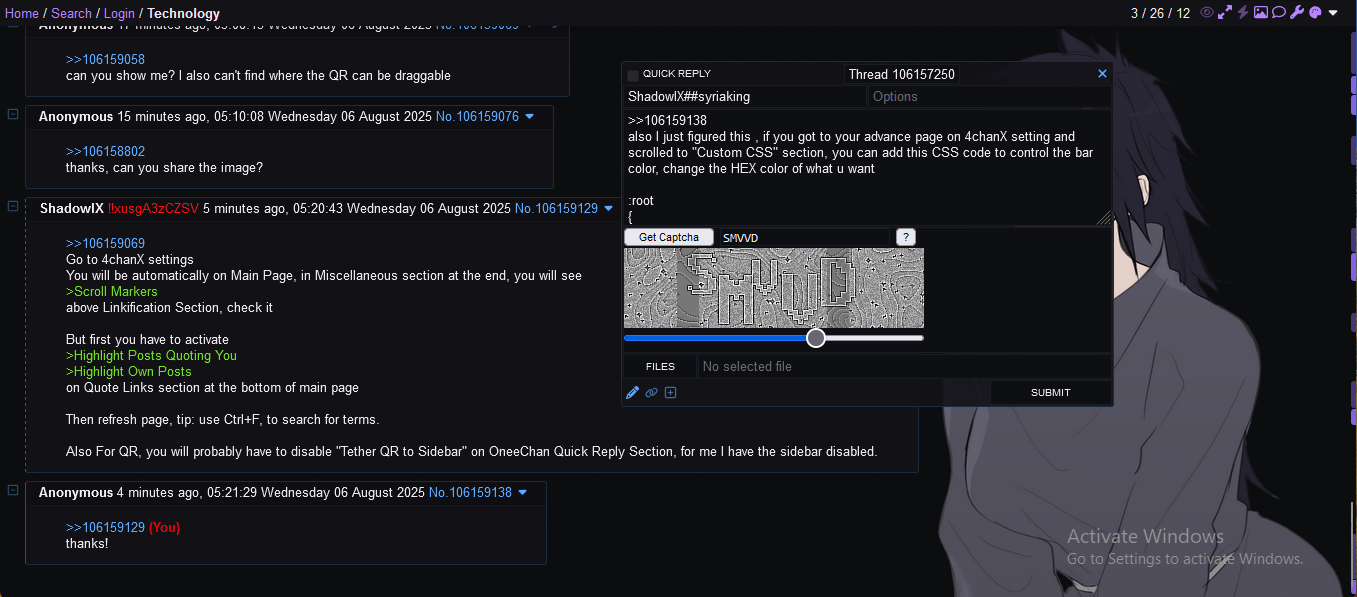Click the captcha slider handle
Viewport: 1357px width, 597px height.
click(816, 338)
